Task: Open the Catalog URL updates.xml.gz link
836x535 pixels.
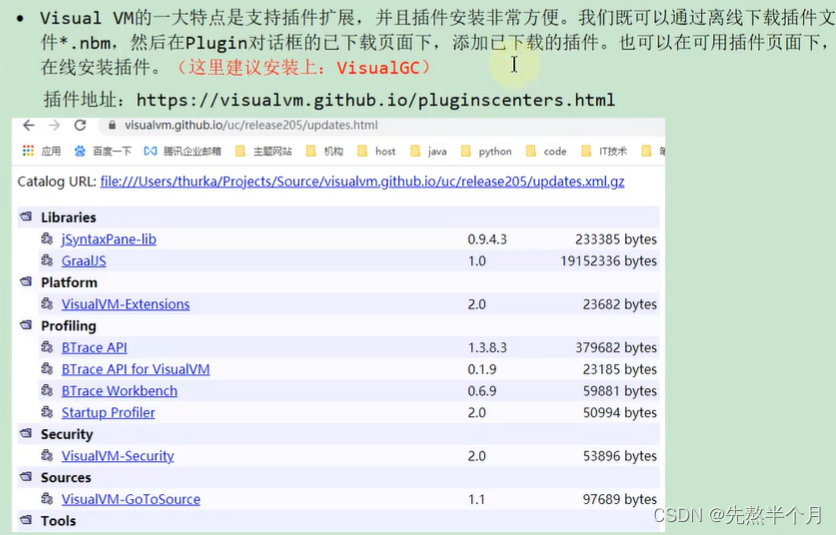Action: coord(362,181)
